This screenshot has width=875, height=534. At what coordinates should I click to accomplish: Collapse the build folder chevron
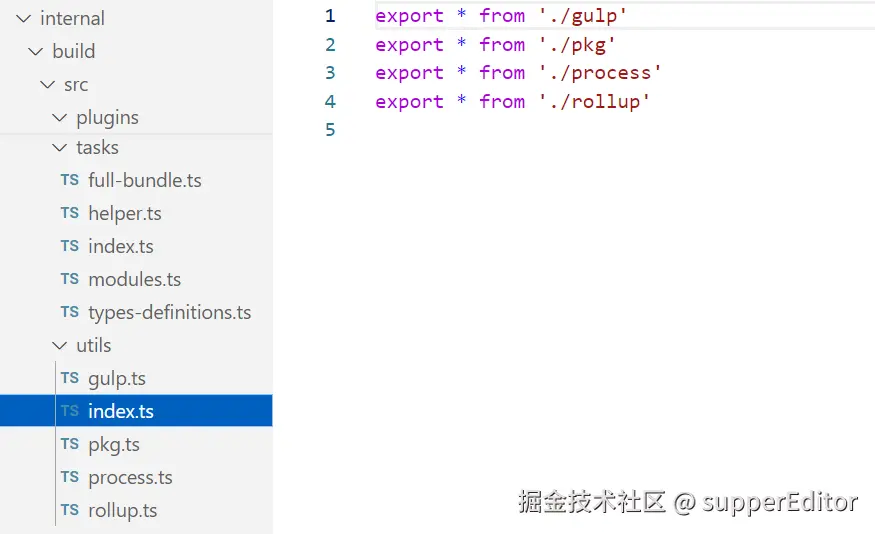(36, 51)
